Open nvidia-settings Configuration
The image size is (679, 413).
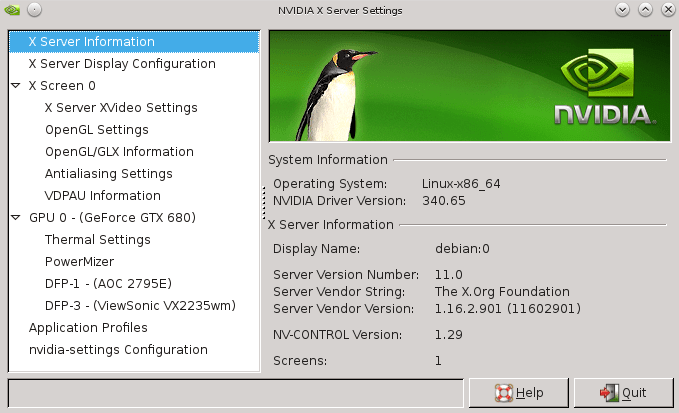click(118, 350)
